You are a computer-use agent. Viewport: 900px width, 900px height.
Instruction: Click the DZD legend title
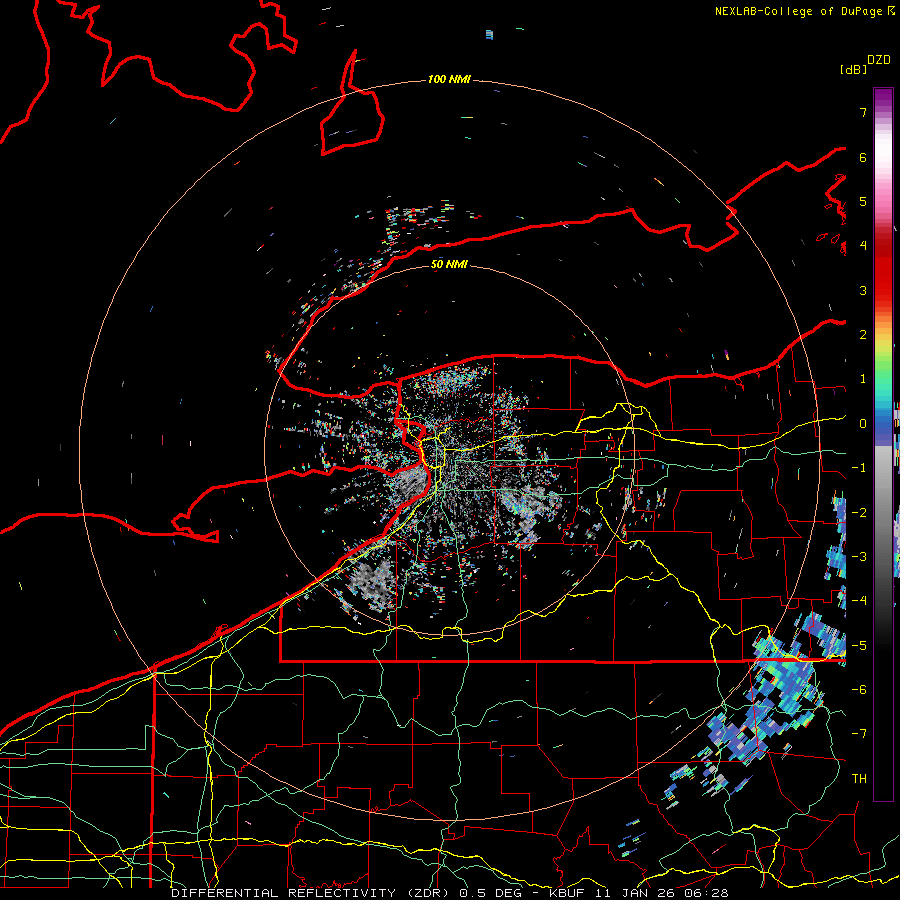[x=879, y=60]
